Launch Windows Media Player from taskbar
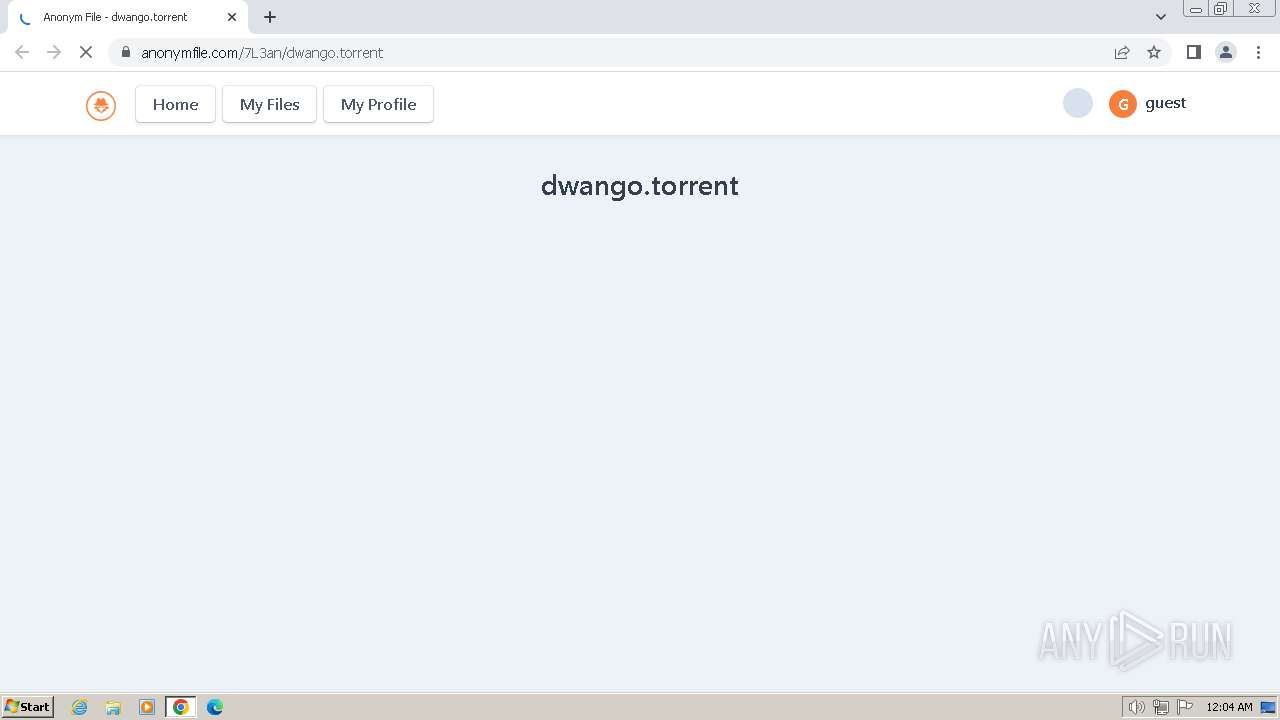The width and height of the screenshot is (1280, 720). coord(147,707)
